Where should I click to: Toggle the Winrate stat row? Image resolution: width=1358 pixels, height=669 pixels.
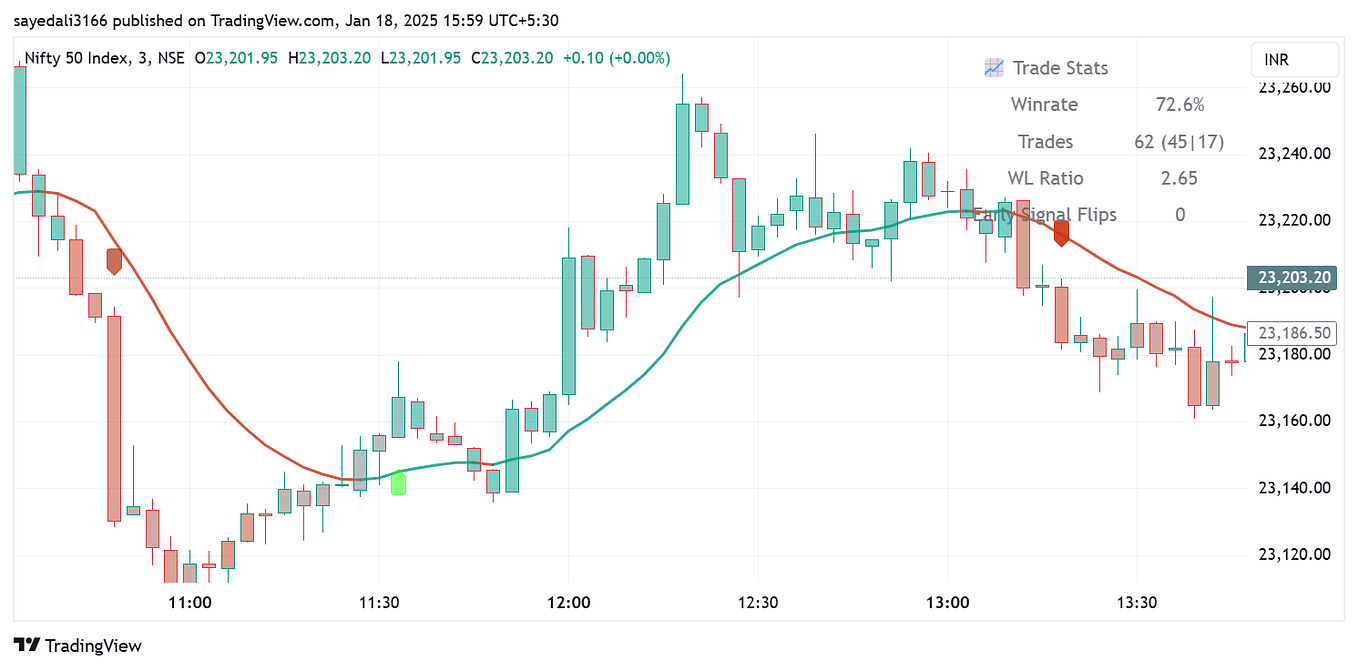pyautogui.click(x=1044, y=104)
